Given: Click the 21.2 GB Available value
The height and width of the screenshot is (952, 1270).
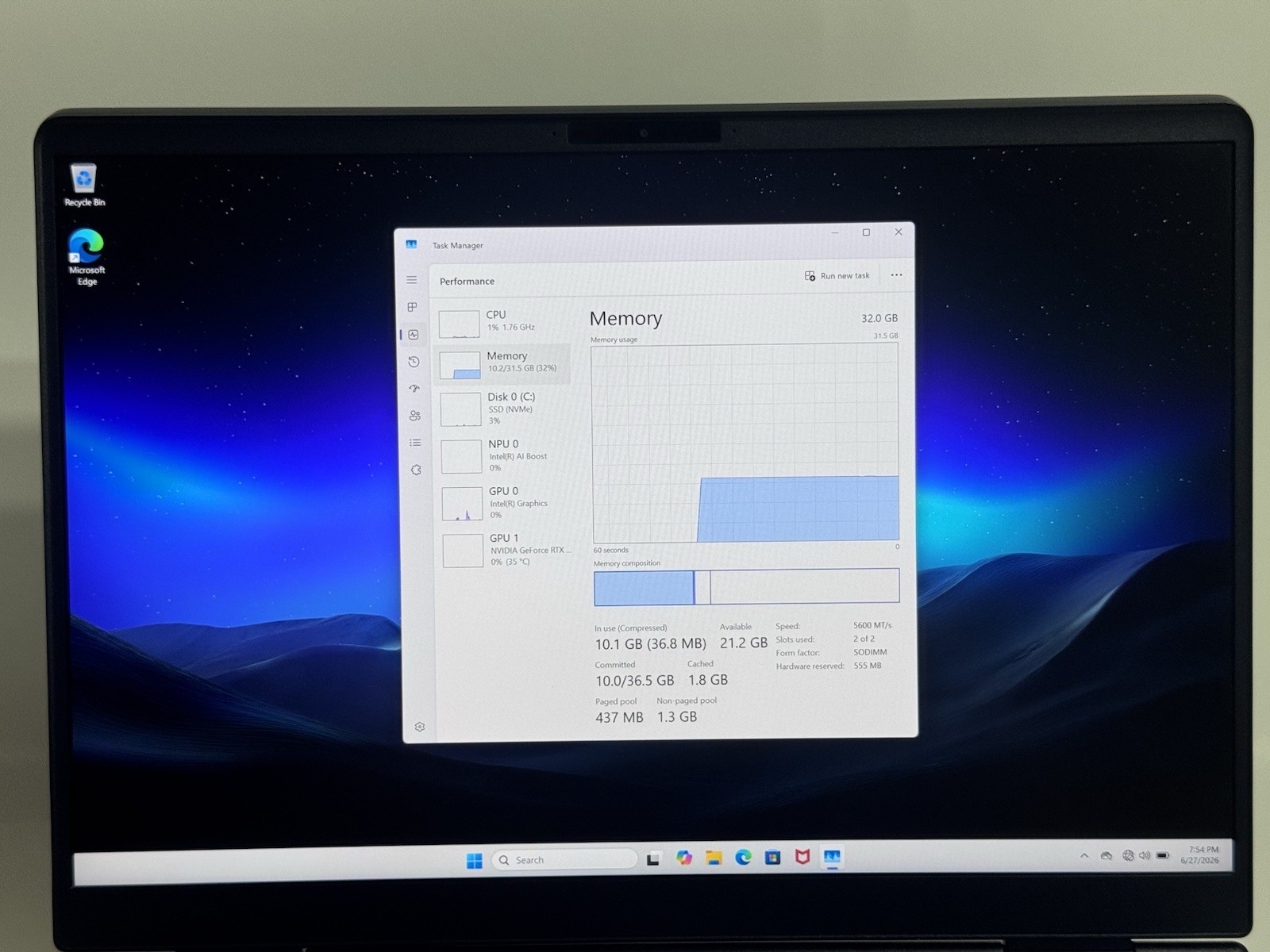Looking at the screenshot, I should pyautogui.click(x=744, y=643).
